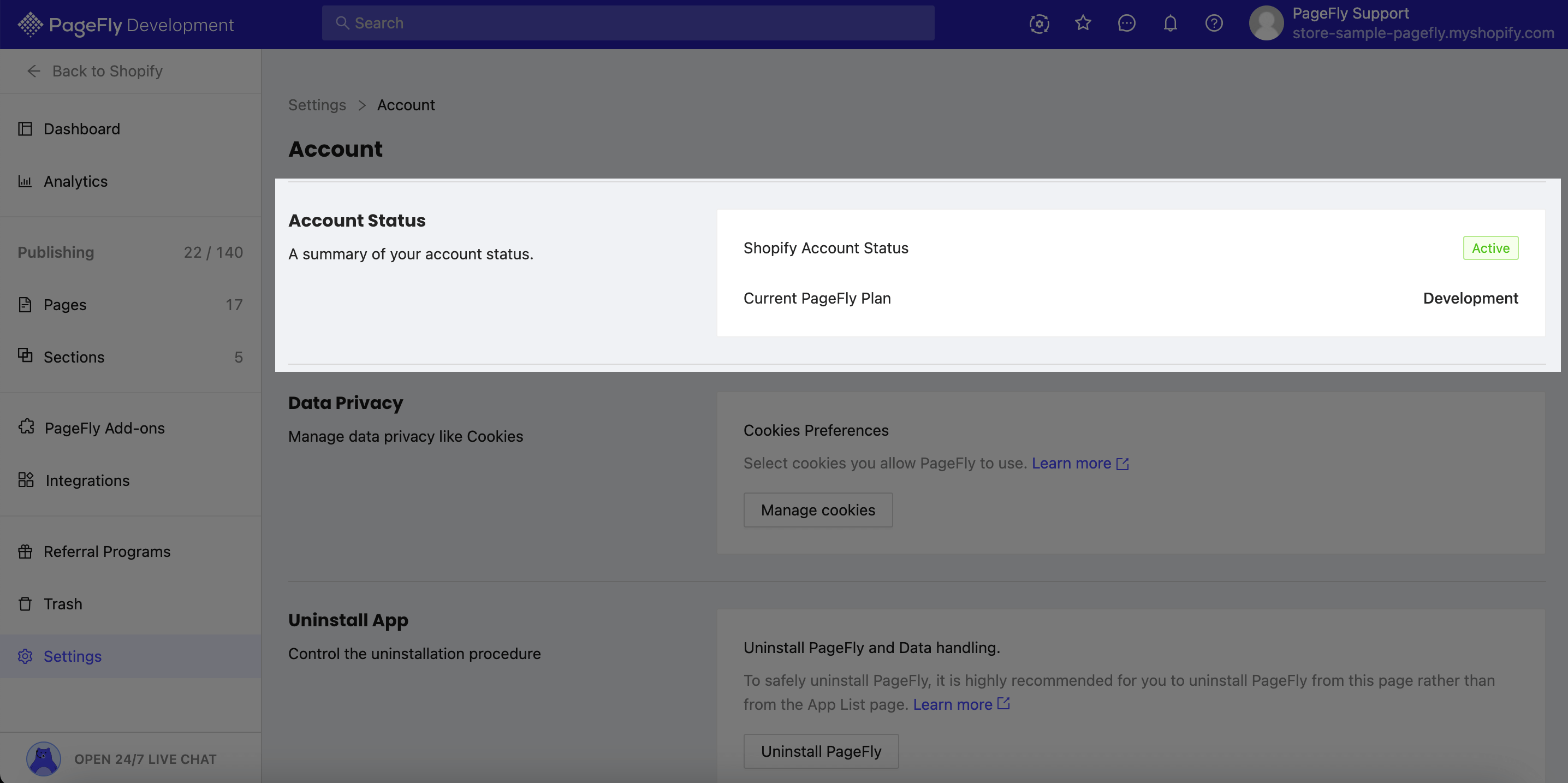Click the Account breadcrumb text
Viewport: 1568px width, 783px height.
click(406, 105)
